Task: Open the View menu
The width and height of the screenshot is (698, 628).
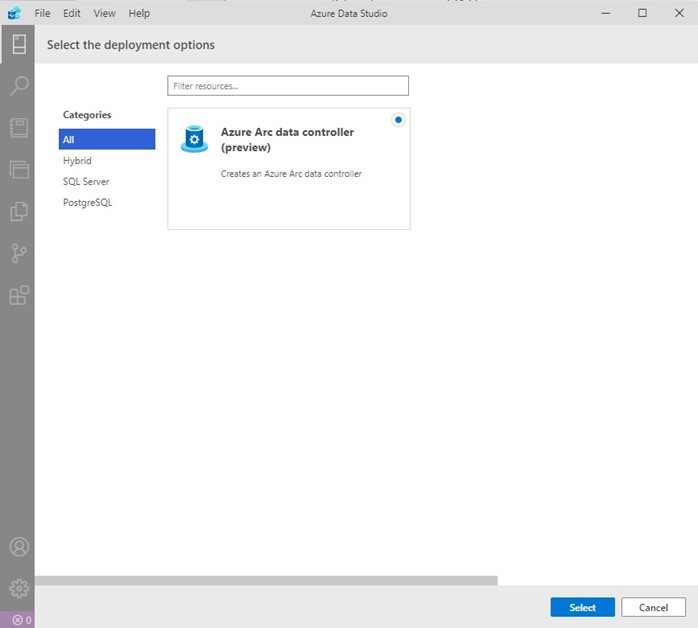Action: (x=104, y=13)
